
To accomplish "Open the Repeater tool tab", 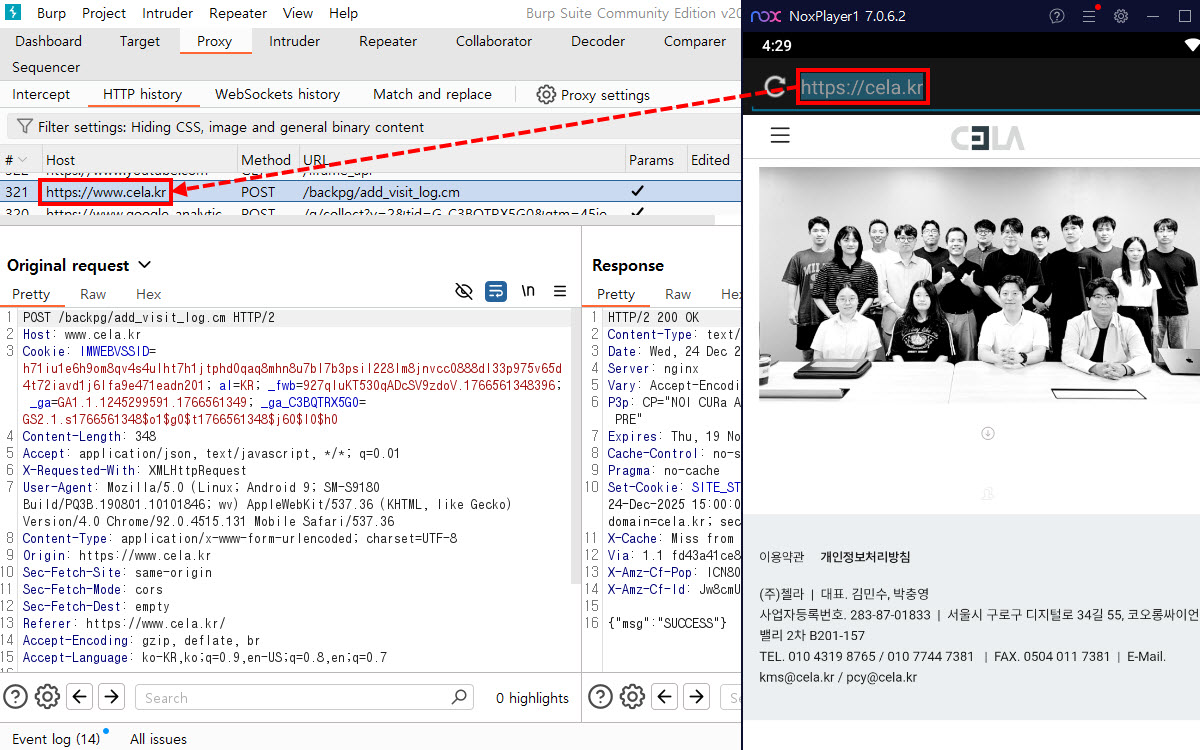I will [388, 41].
